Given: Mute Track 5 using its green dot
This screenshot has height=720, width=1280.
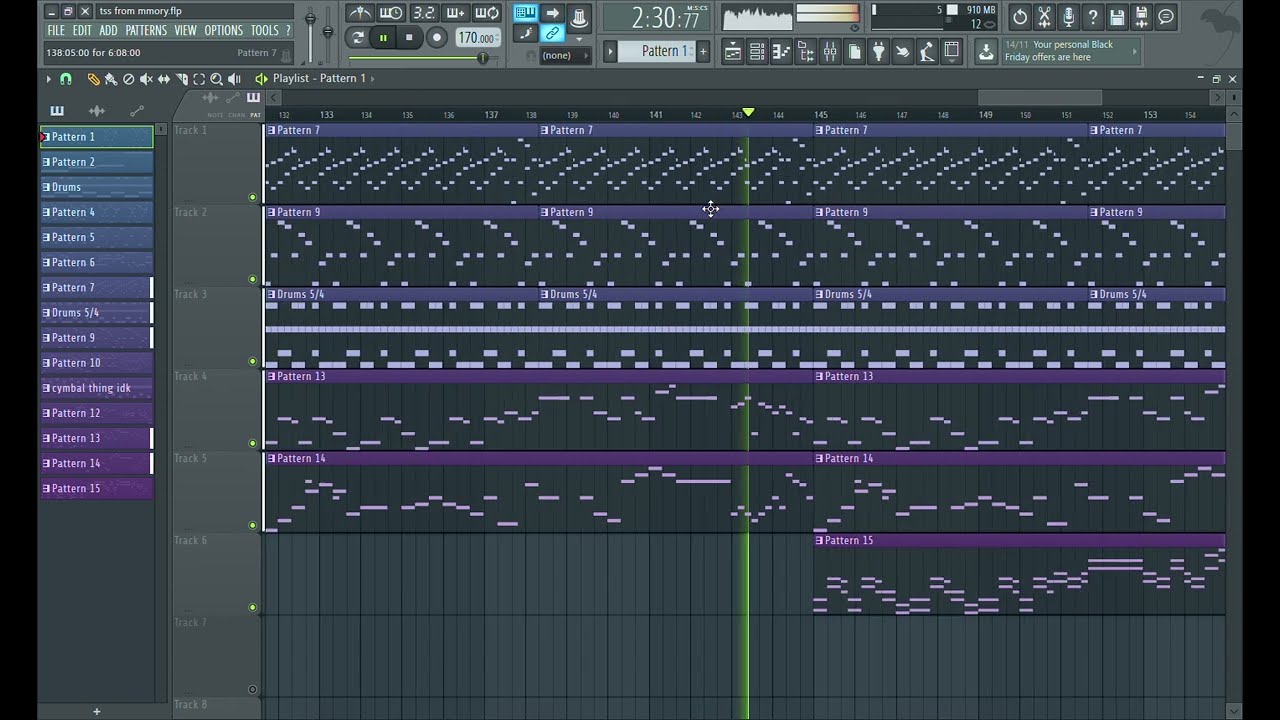Looking at the screenshot, I should coord(252,525).
